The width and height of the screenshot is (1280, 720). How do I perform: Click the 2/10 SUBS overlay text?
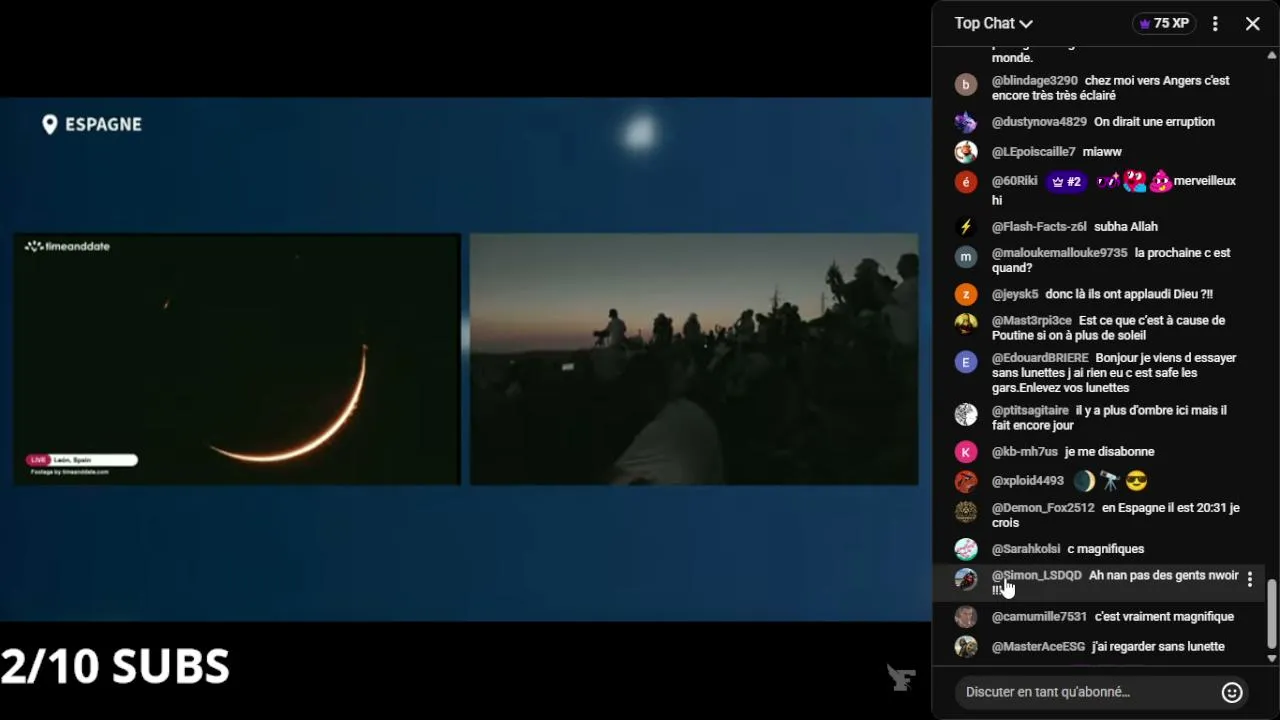(x=115, y=666)
